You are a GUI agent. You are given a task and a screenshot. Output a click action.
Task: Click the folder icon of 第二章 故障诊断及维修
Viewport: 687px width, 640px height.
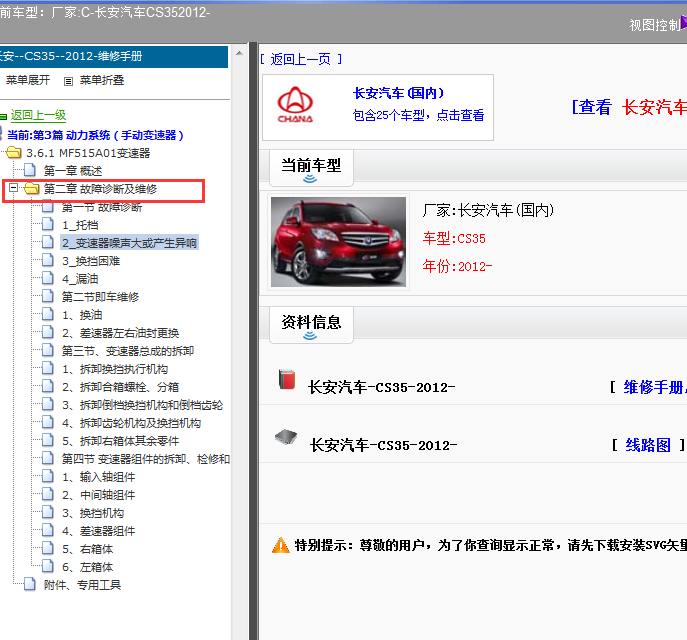click(x=32, y=189)
